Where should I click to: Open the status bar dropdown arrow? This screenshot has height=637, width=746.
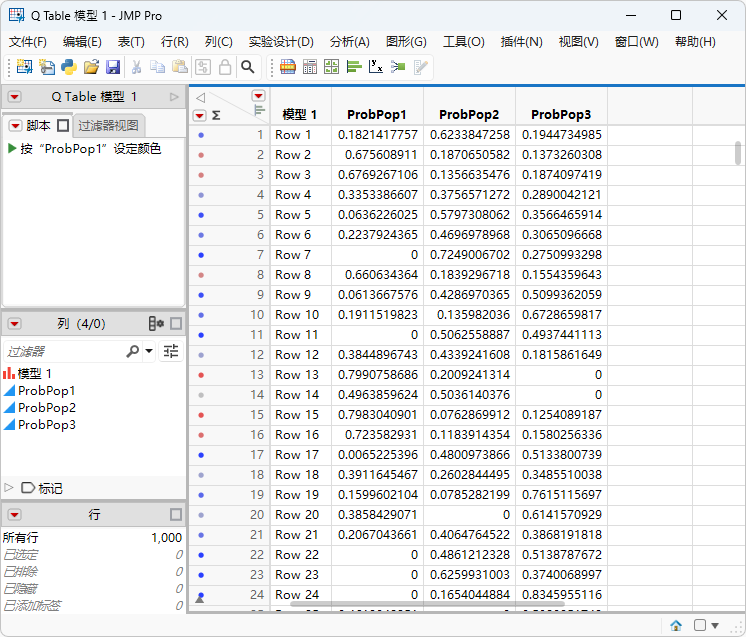point(715,626)
